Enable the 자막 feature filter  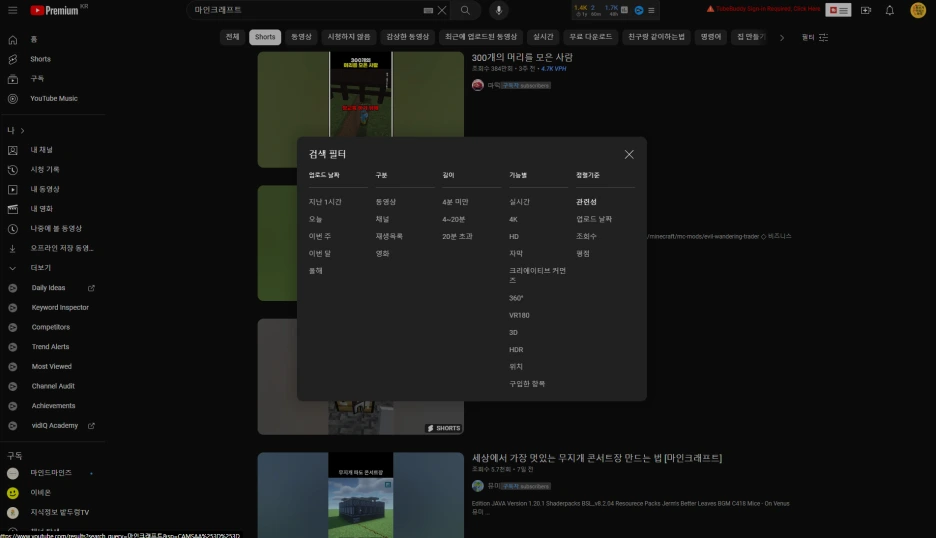(516, 254)
